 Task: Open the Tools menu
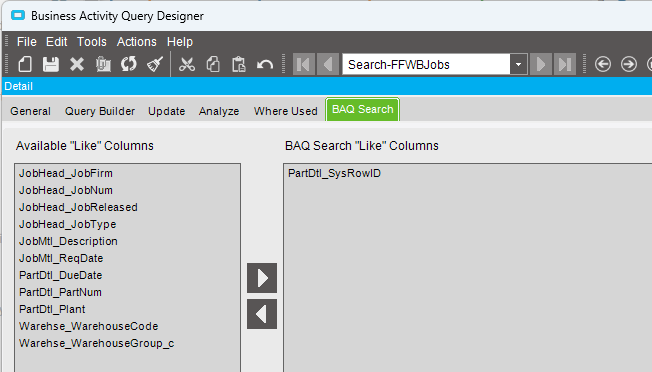(x=91, y=42)
